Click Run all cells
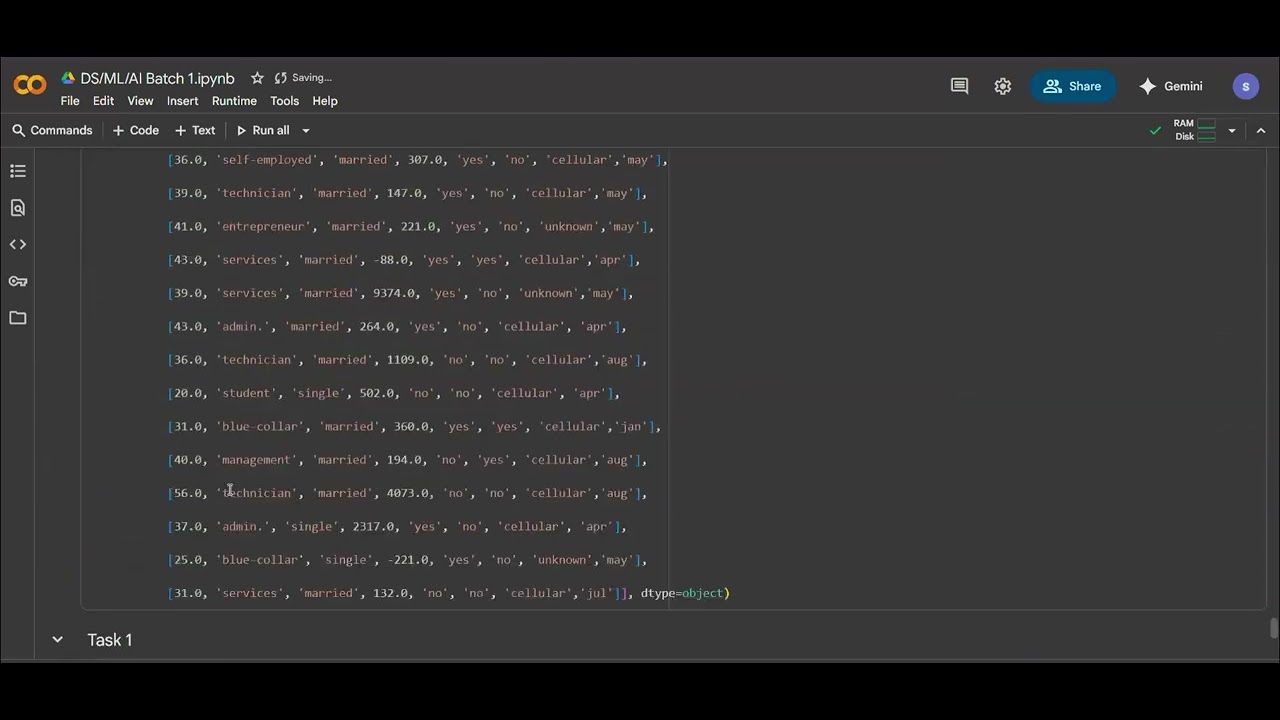Image resolution: width=1280 pixels, height=720 pixels. 263,130
